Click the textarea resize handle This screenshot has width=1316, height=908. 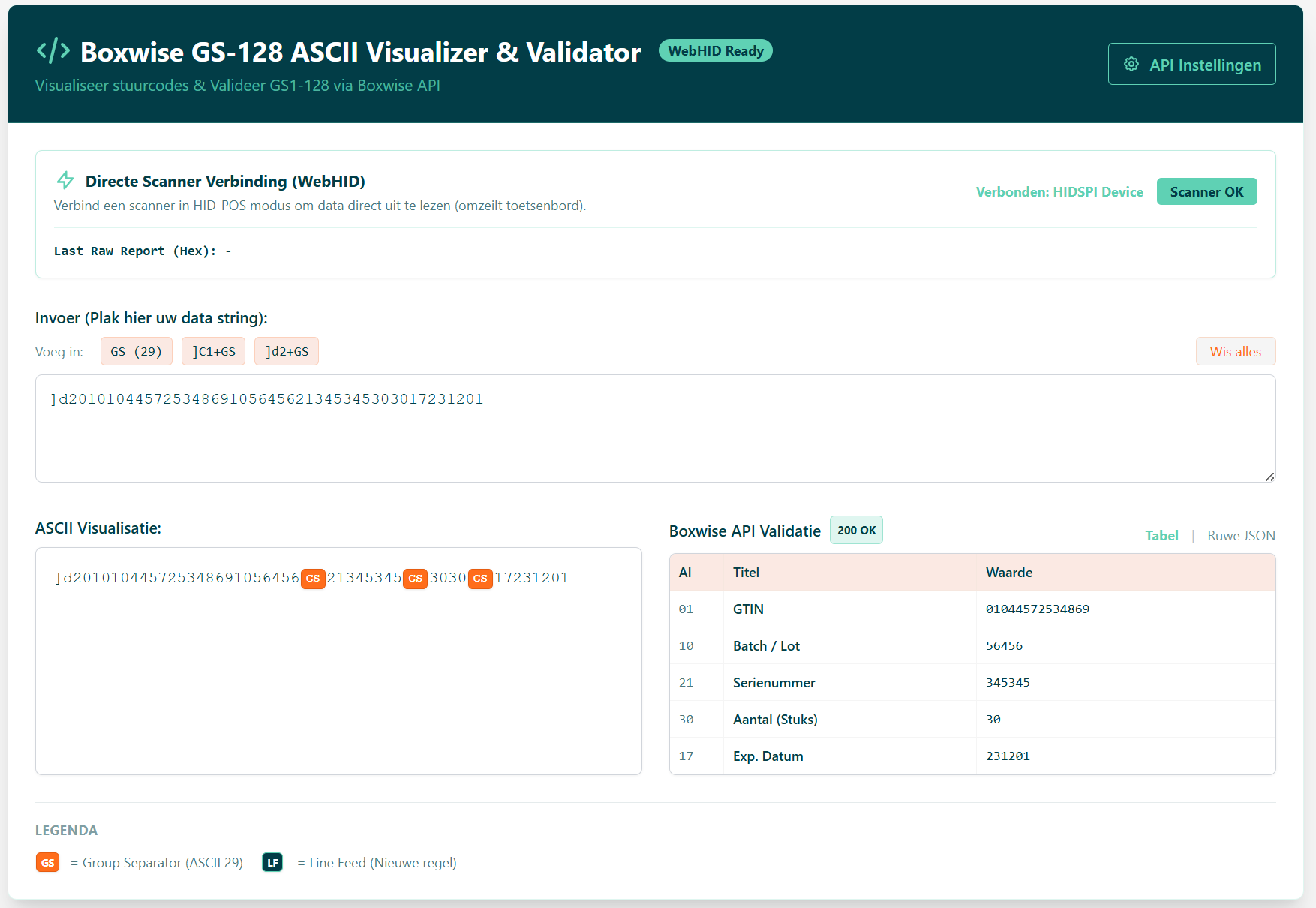[1269, 477]
